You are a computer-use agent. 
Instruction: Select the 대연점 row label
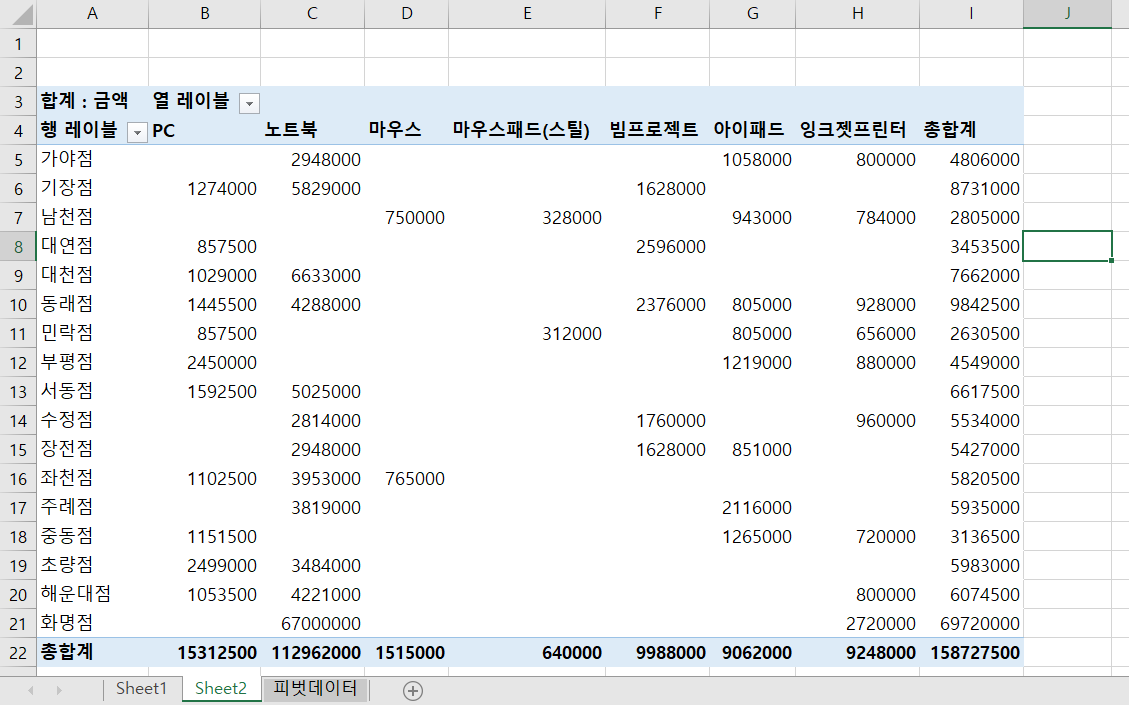[92, 246]
